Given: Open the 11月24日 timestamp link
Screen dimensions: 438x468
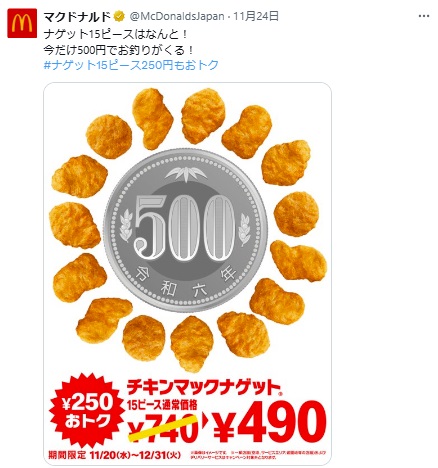Looking at the screenshot, I should click(256, 16).
